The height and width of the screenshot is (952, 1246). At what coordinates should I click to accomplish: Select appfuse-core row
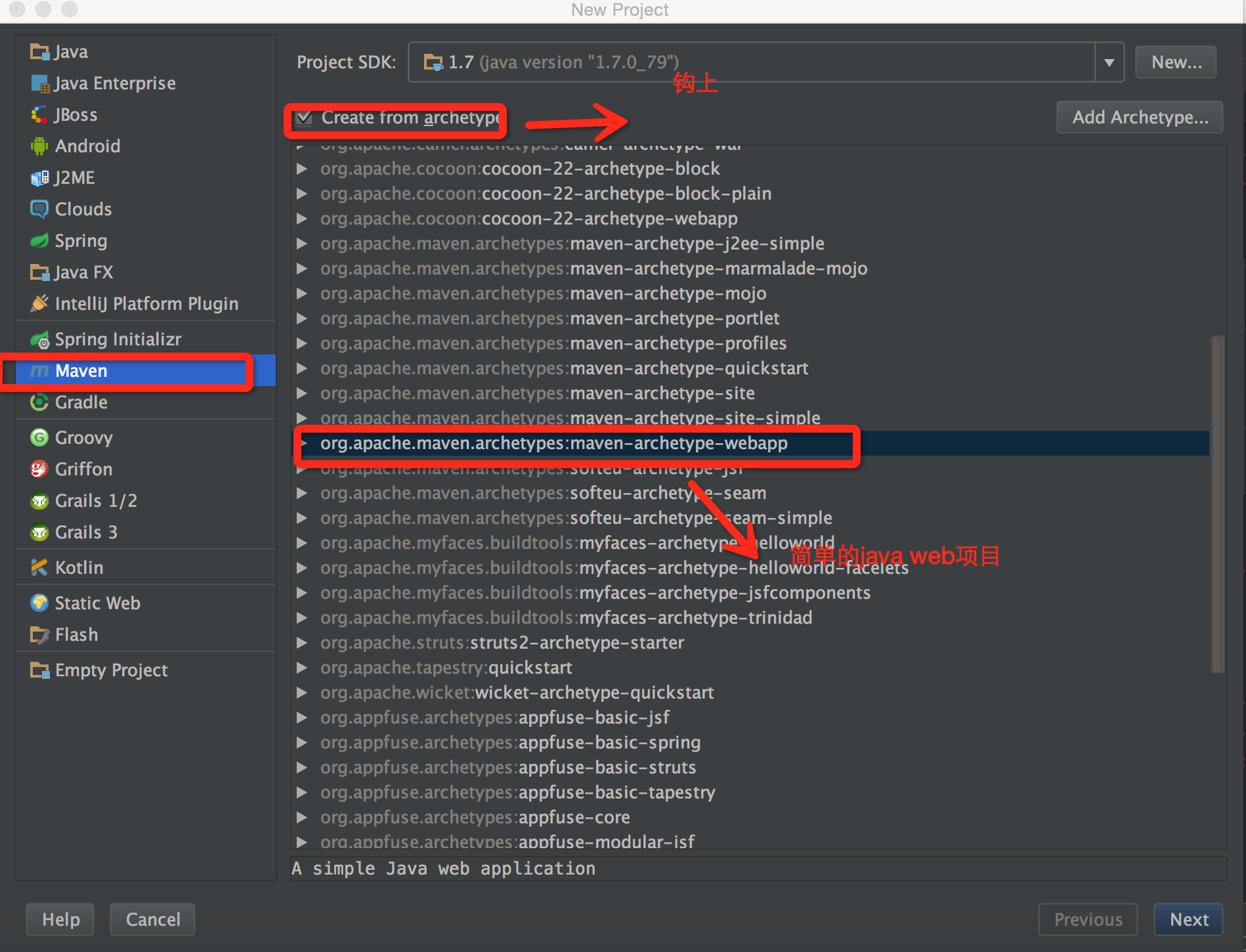[x=752, y=817]
